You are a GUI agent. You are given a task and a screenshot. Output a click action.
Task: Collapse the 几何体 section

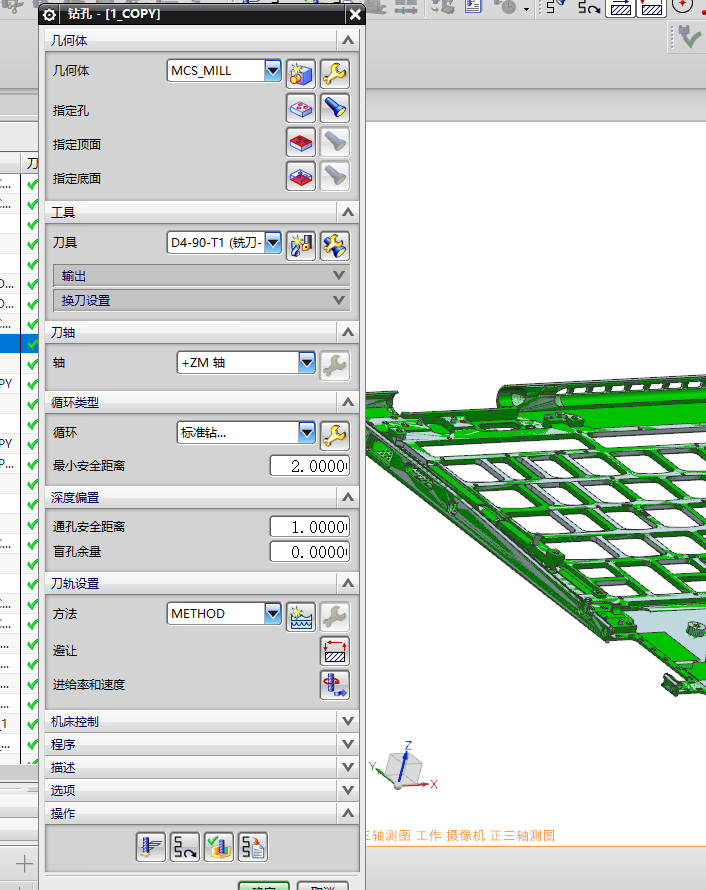click(x=348, y=40)
